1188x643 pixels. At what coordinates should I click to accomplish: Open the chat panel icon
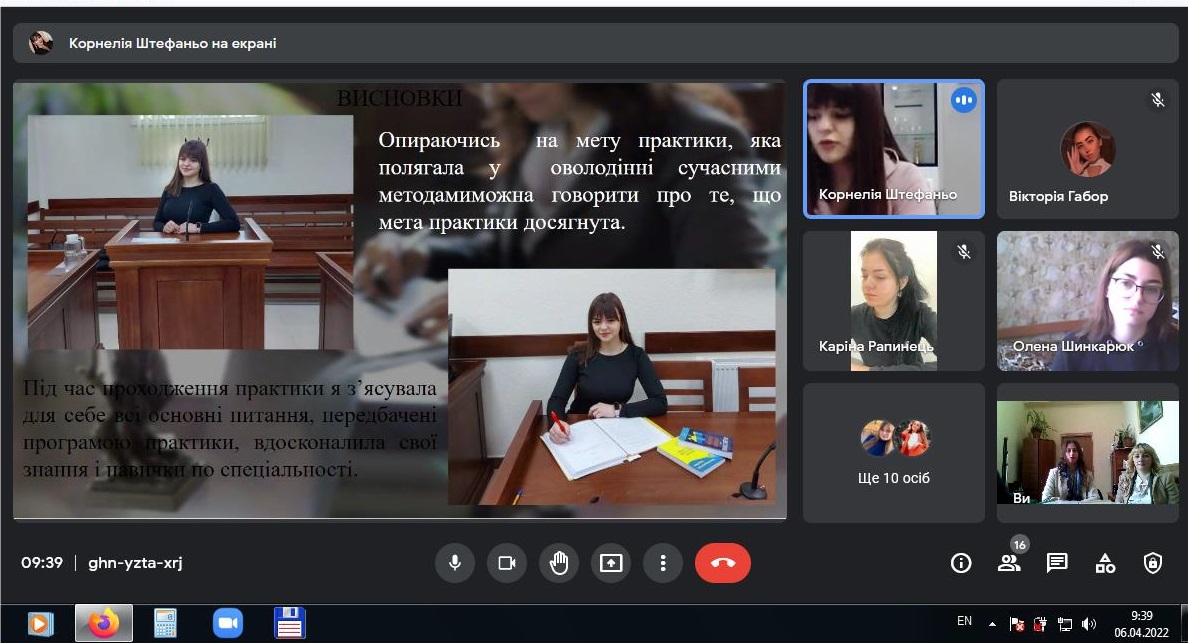(1057, 563)
